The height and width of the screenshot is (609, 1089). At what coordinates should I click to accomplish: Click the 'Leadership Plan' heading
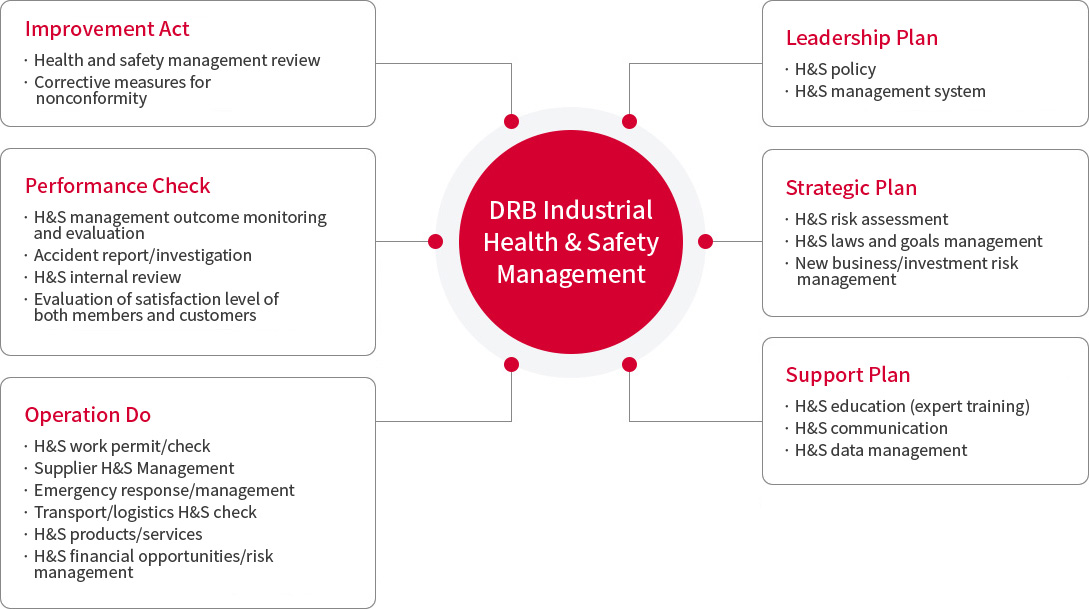coord(862,38)
